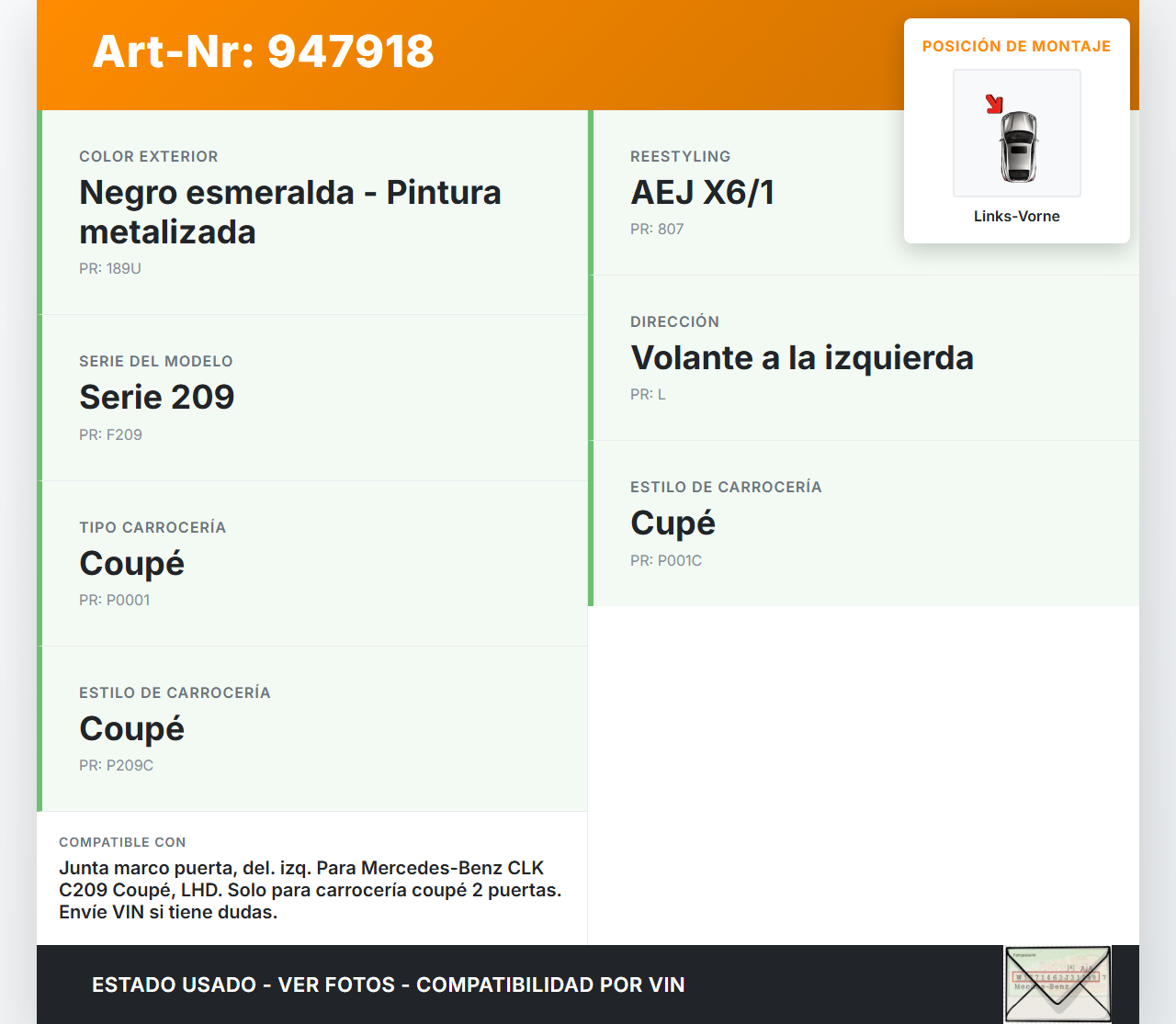Click the PR: P209C code
This screenshot has height=1024, width=1176.
117,766
